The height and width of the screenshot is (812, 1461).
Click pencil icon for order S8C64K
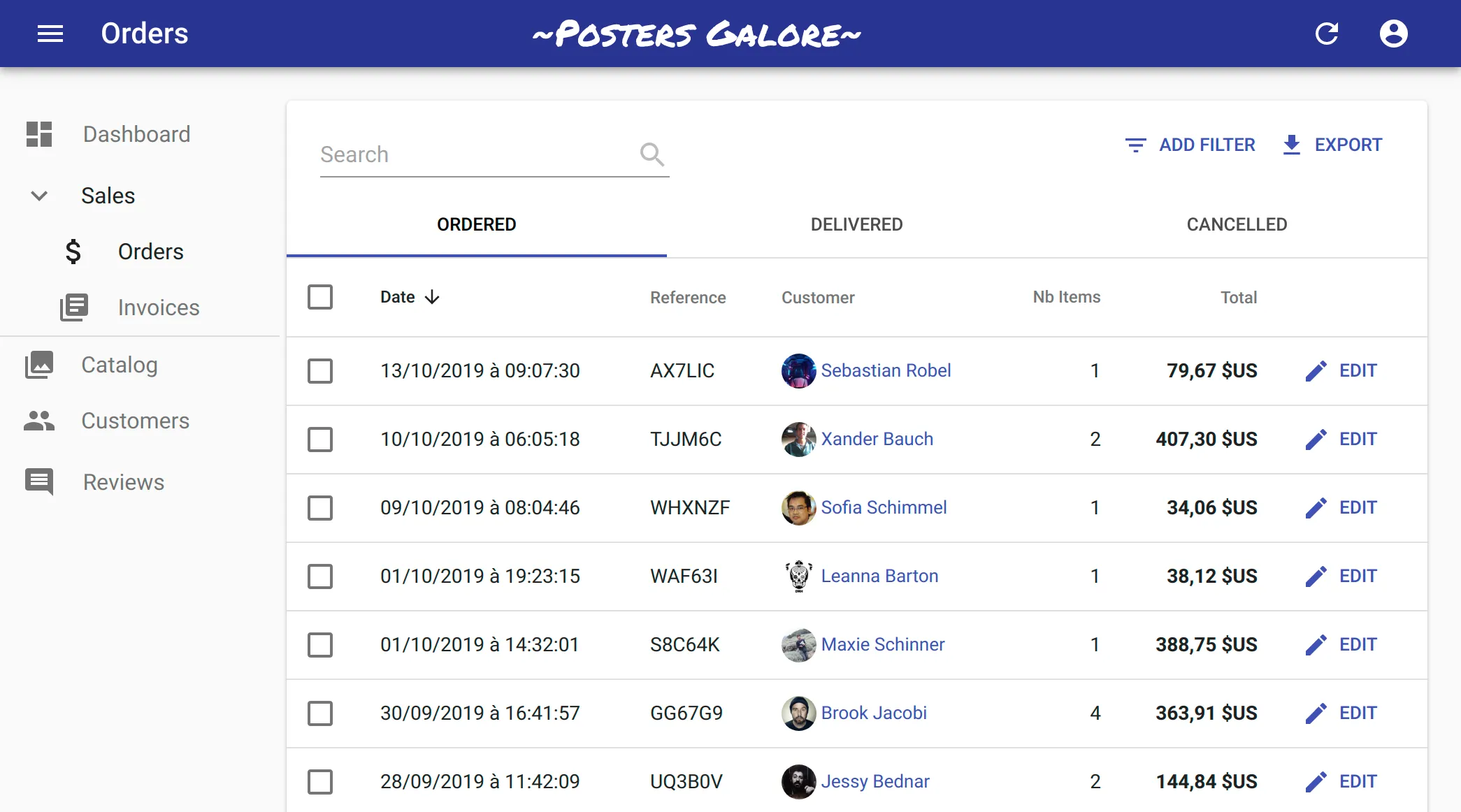[1316, 645]
